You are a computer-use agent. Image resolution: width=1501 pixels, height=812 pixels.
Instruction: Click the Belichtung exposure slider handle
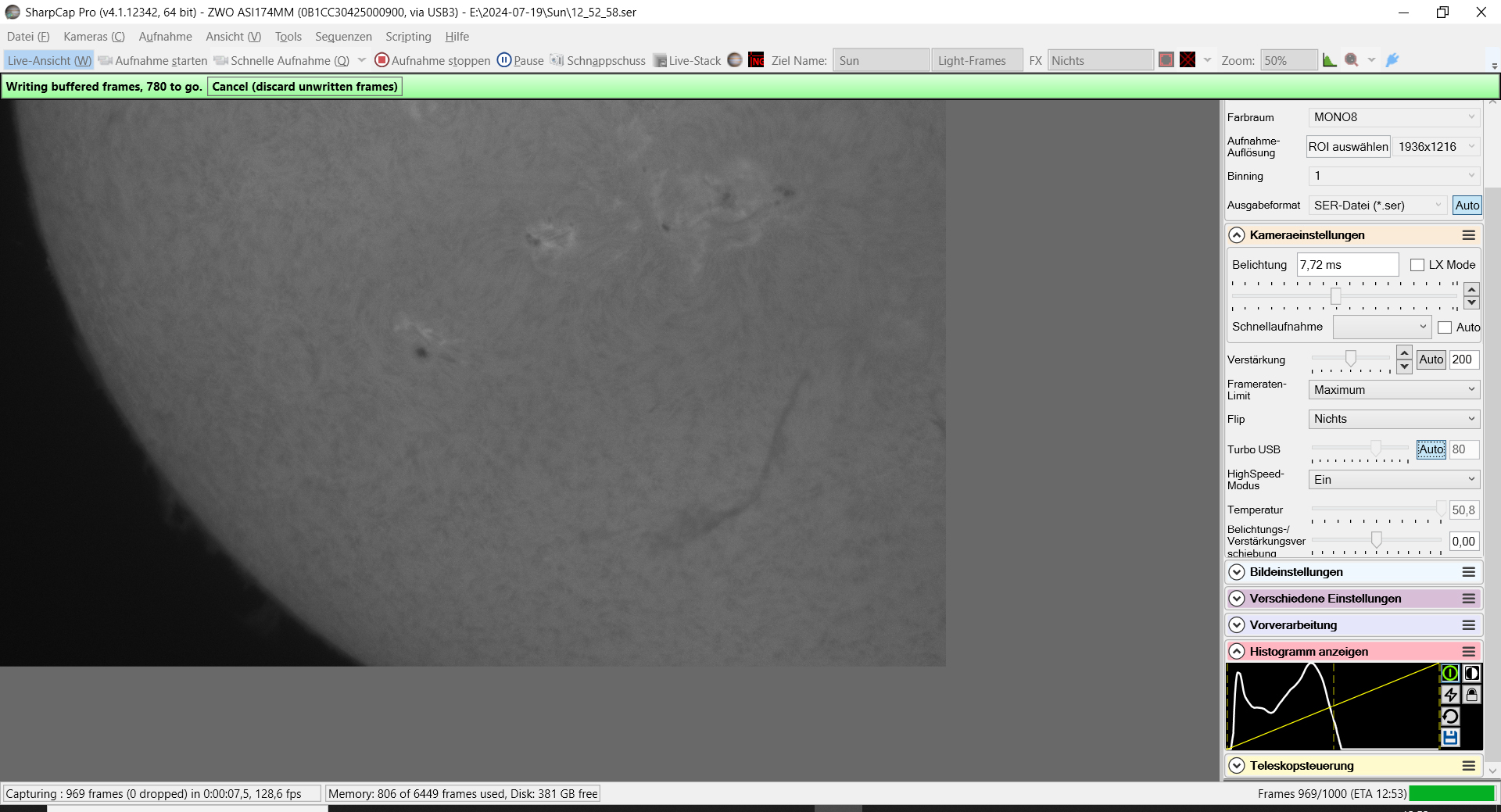(x=1336, y=296)
